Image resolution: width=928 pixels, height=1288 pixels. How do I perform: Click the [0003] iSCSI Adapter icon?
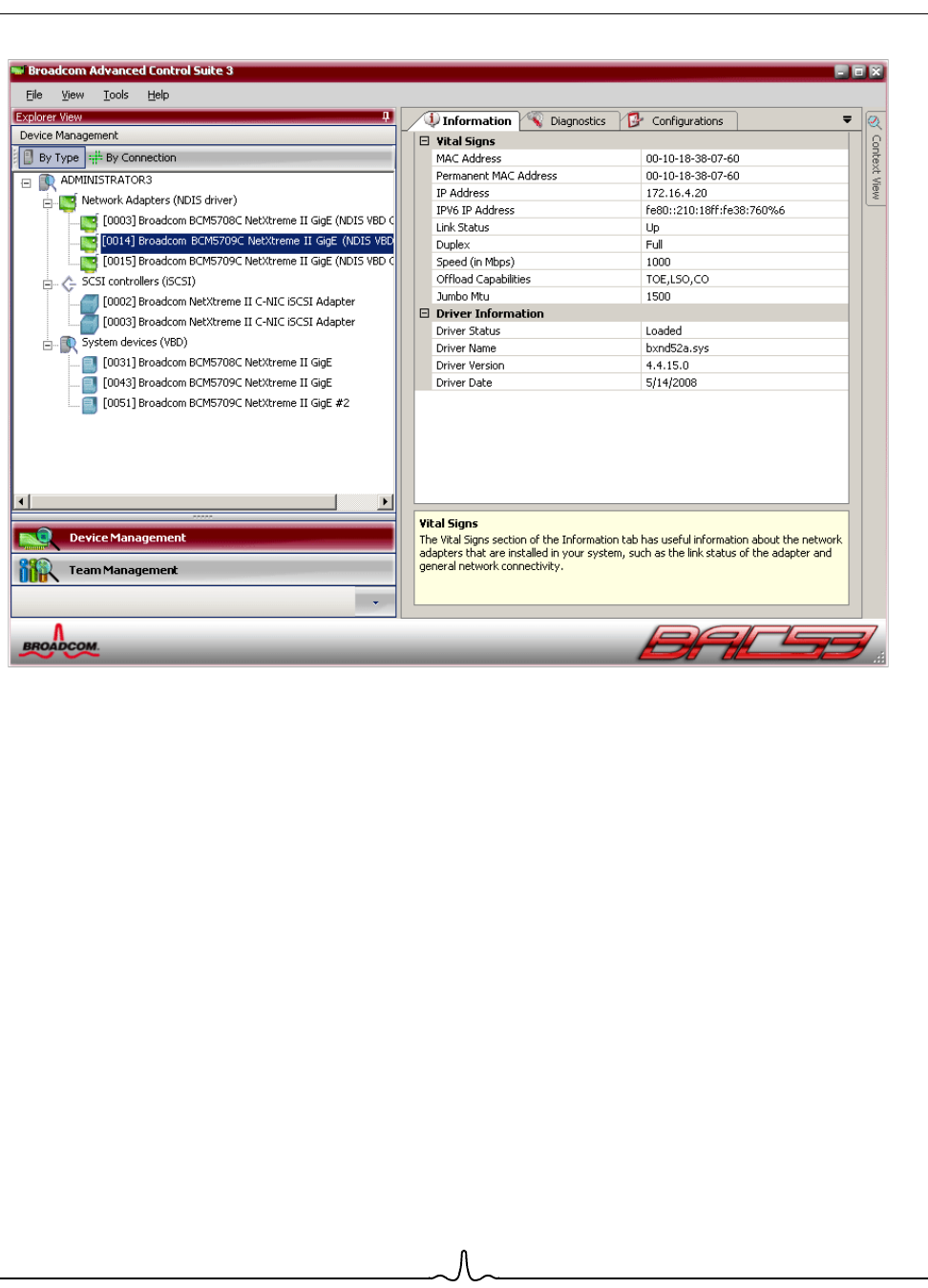point(89,324)
